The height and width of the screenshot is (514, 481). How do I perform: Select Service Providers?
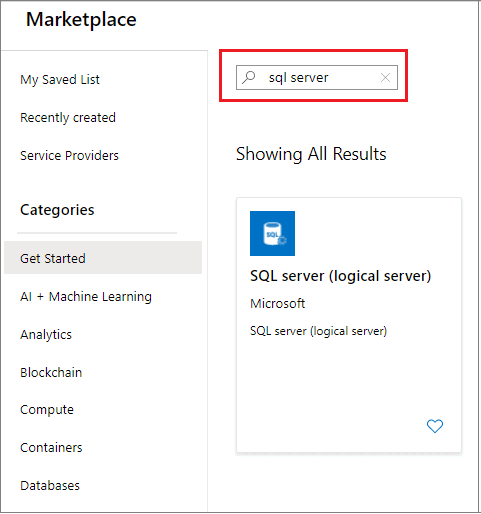point(69,155)
